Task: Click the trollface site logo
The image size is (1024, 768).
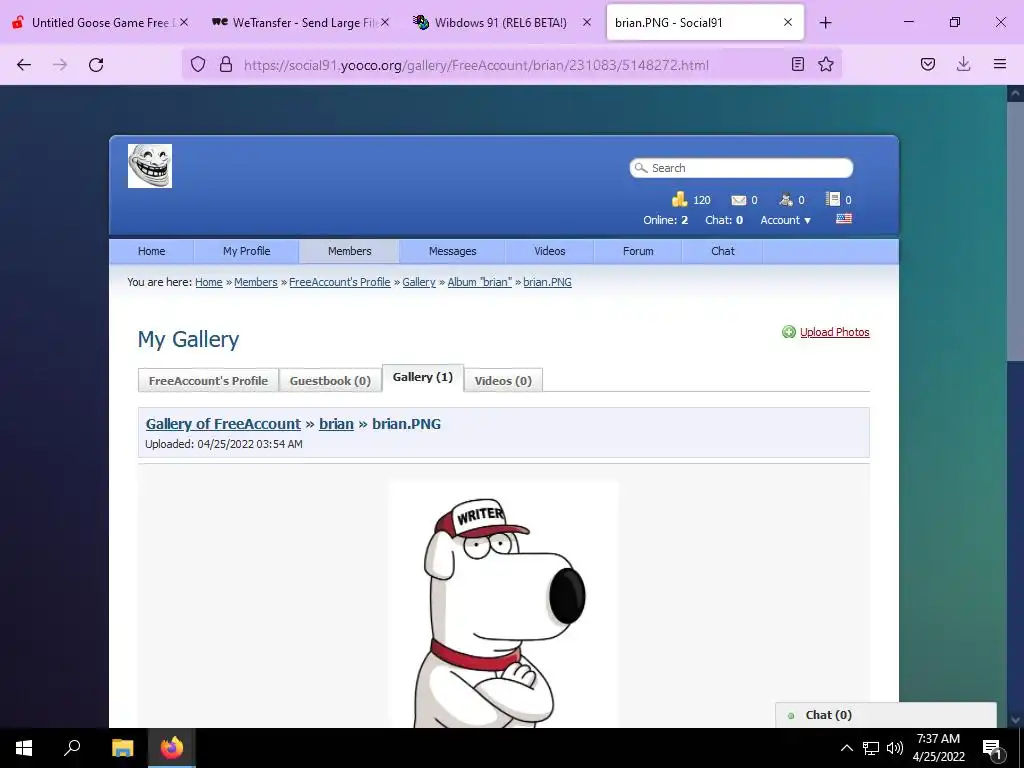Action: (150, 166)
